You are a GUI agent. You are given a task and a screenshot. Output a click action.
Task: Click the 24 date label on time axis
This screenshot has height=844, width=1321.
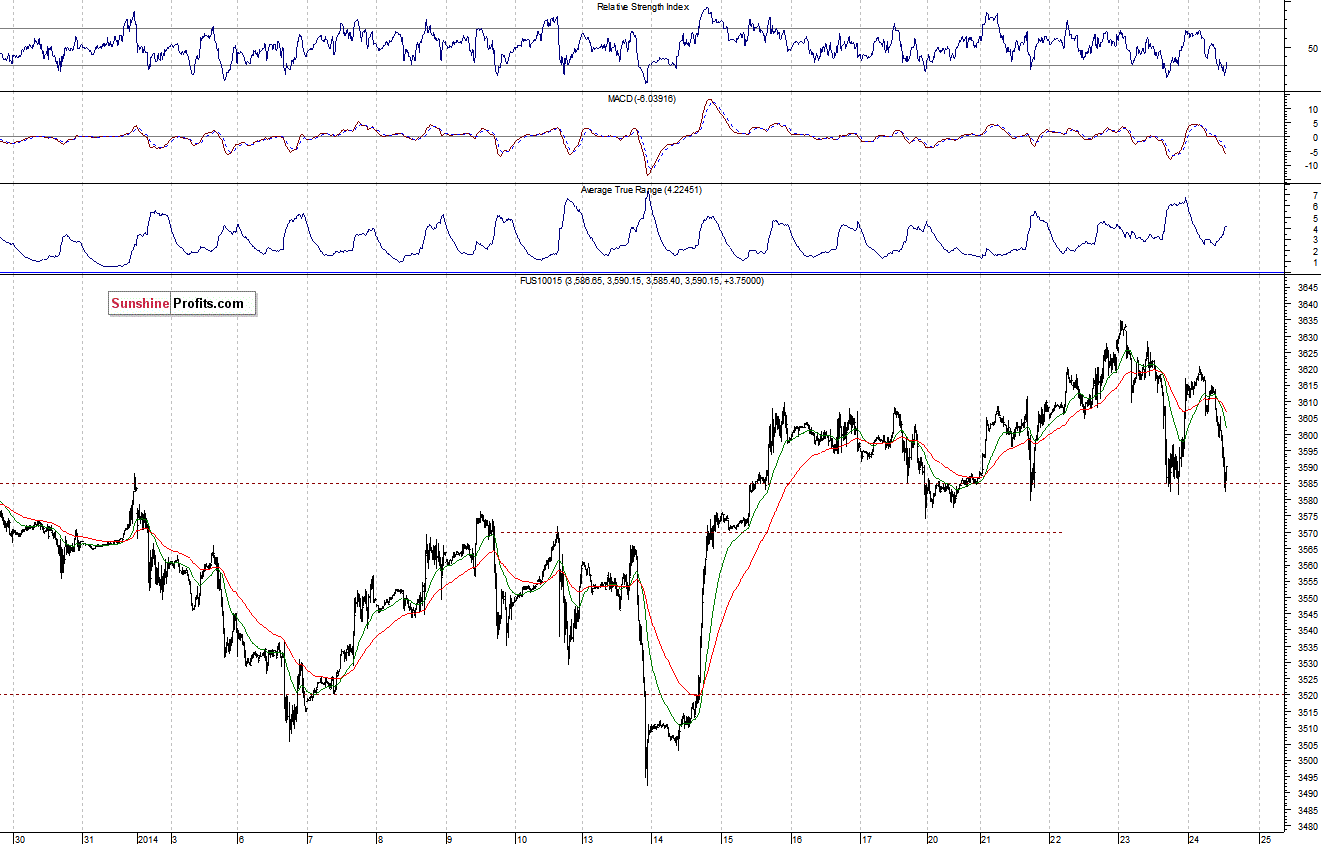(x=1193, y=838)
